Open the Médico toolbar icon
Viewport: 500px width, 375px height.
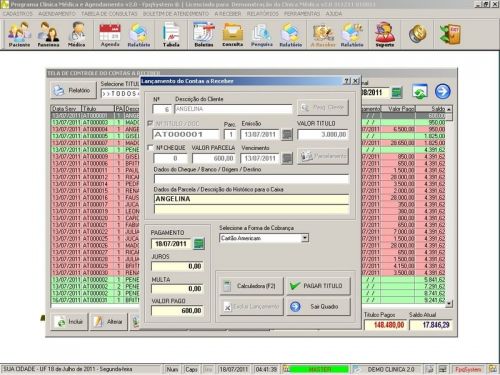click(x=77, y=34)
